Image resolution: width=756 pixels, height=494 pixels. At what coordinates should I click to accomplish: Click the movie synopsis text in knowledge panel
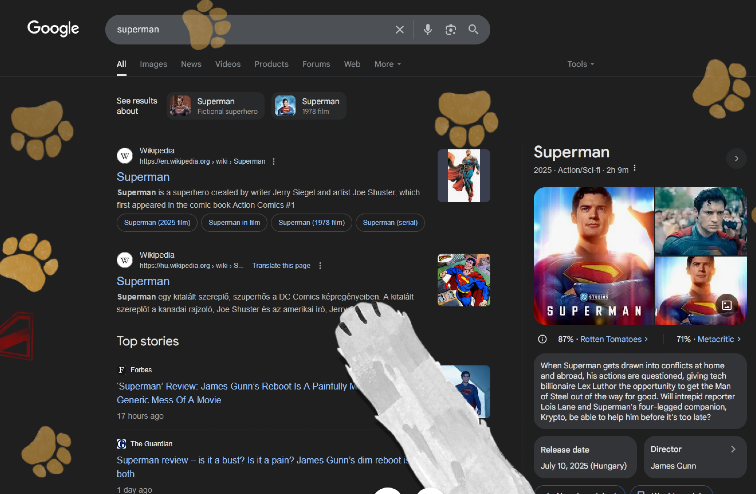pyautogui.click(x=637, y=391)
